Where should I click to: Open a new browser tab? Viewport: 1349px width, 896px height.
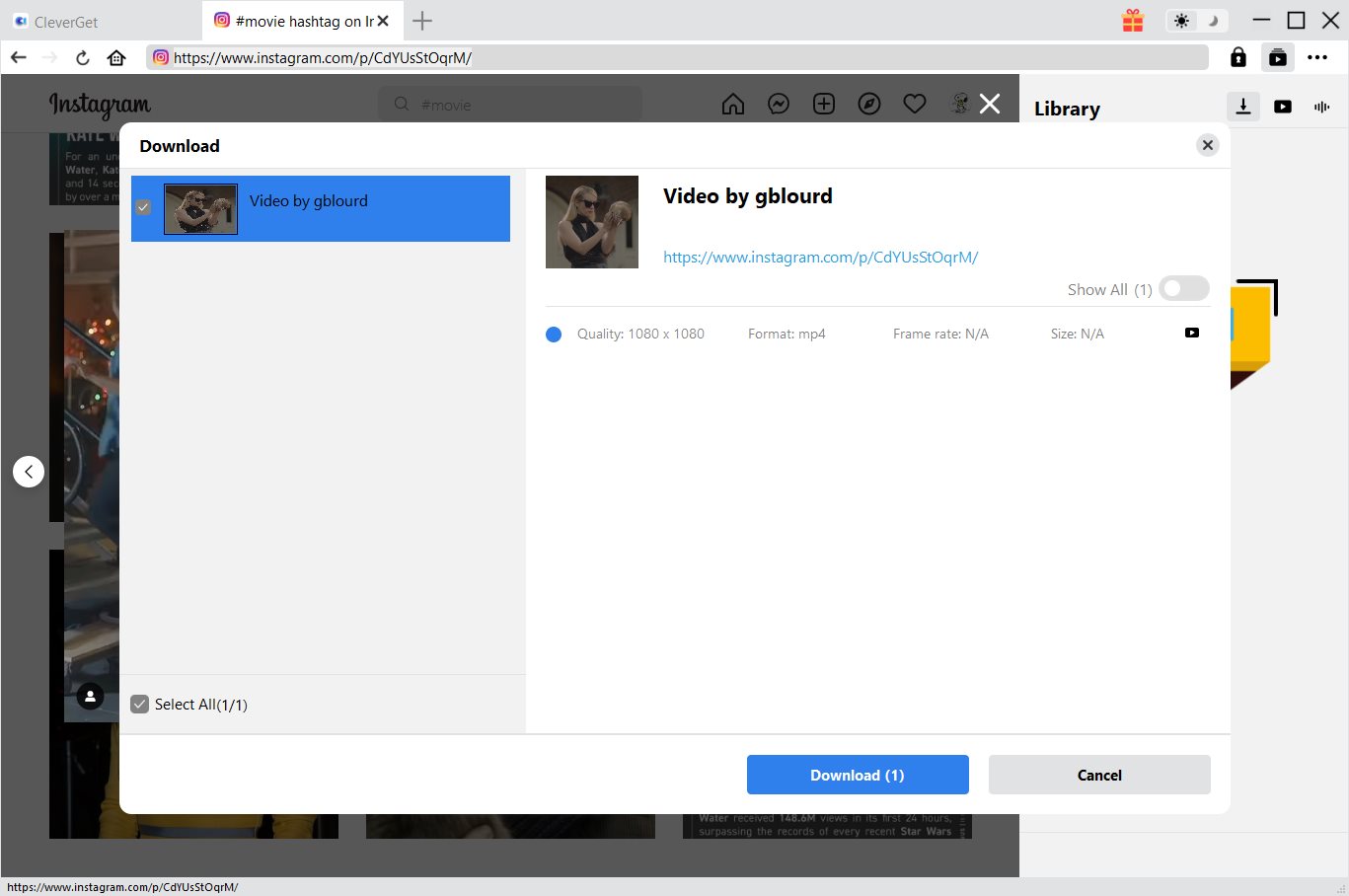point(422,21)
